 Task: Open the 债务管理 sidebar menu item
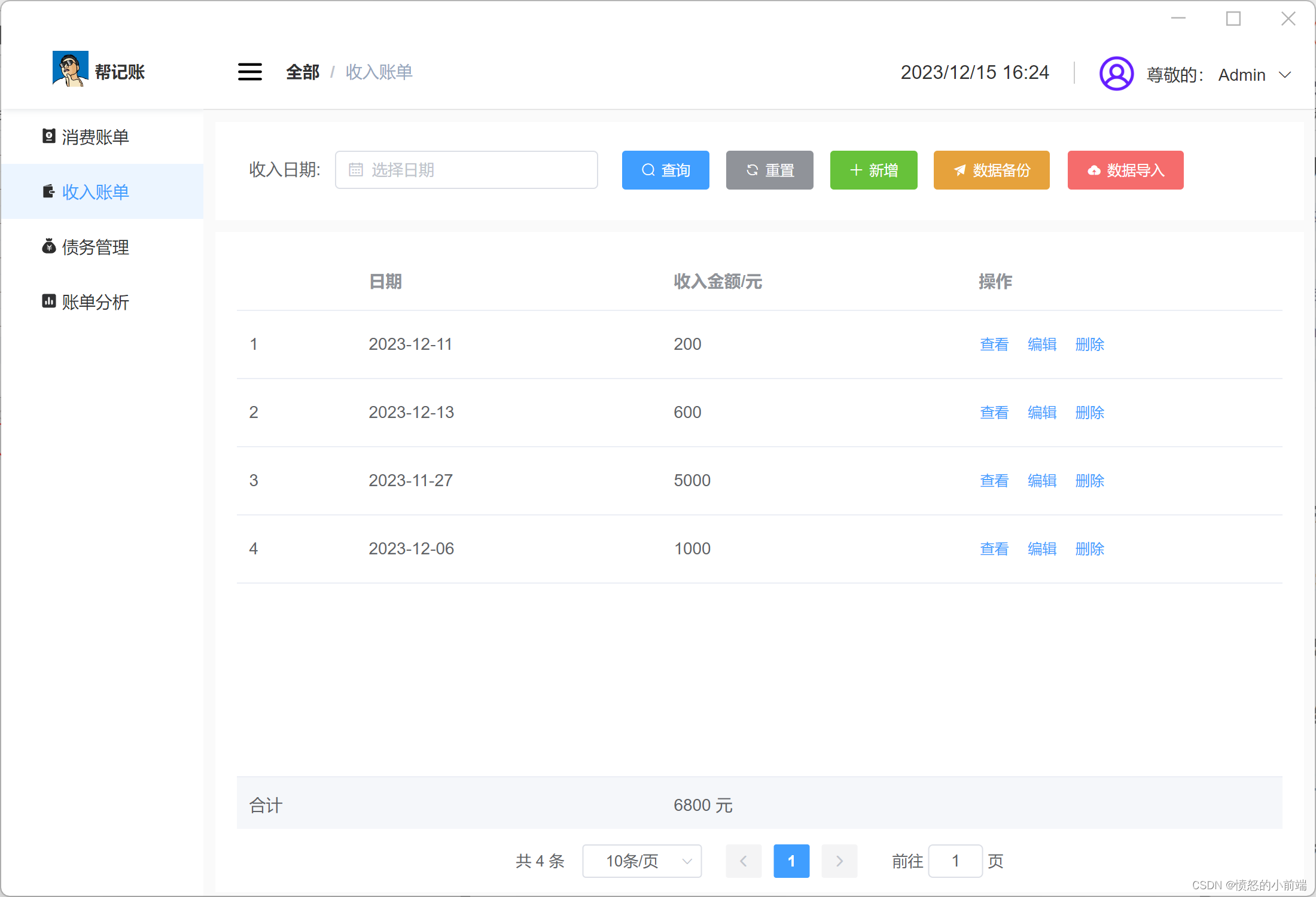coord(102,246)
